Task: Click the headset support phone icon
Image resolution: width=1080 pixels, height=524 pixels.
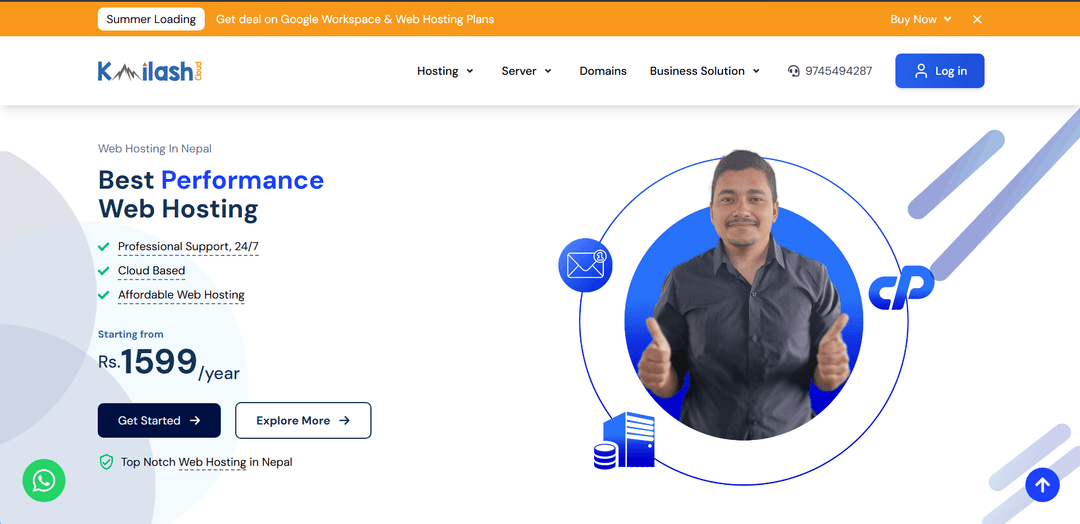Action: pyautogui.click(x=793, y=71)
